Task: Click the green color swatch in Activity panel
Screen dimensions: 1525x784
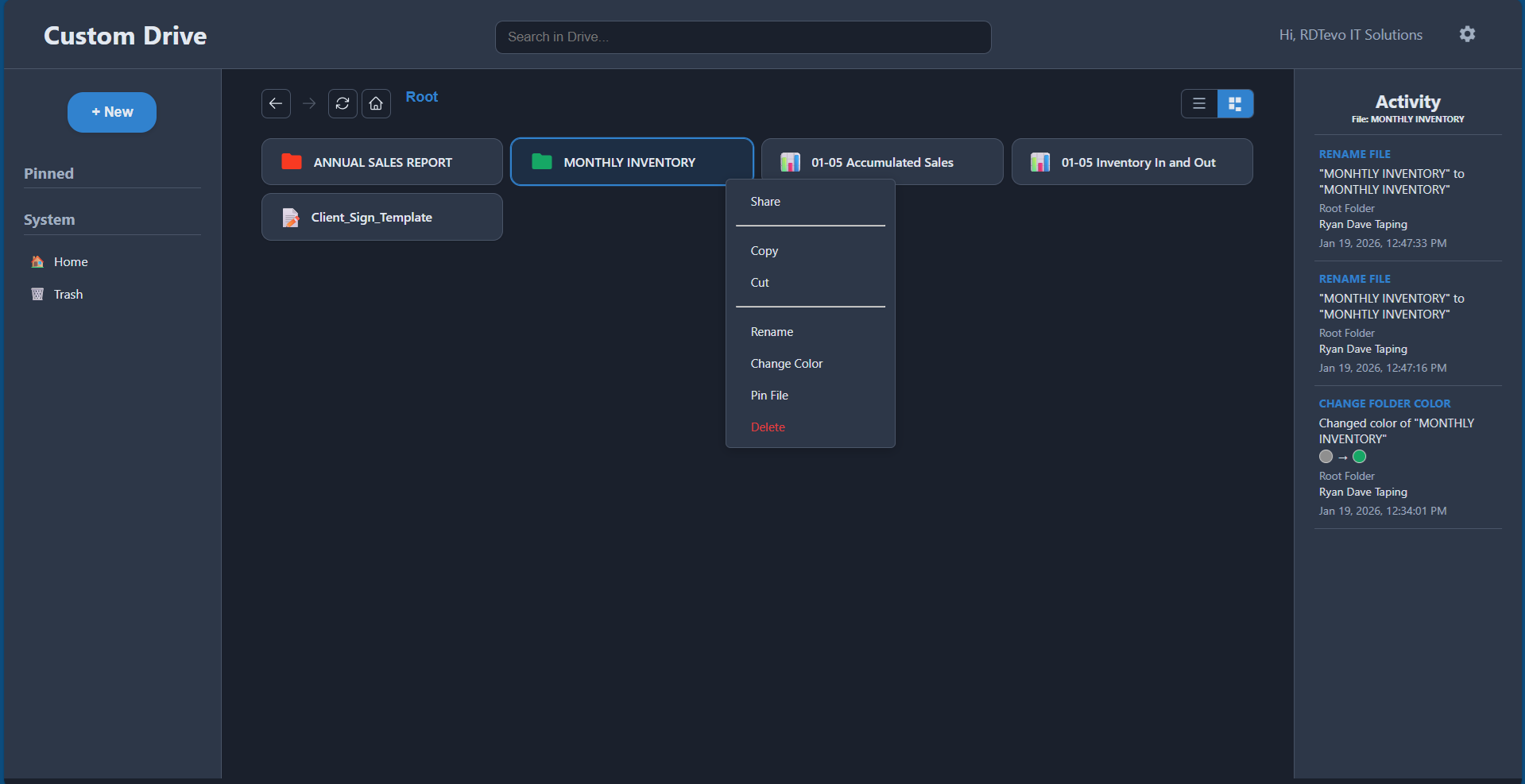Action: (x=1359, y=457)
